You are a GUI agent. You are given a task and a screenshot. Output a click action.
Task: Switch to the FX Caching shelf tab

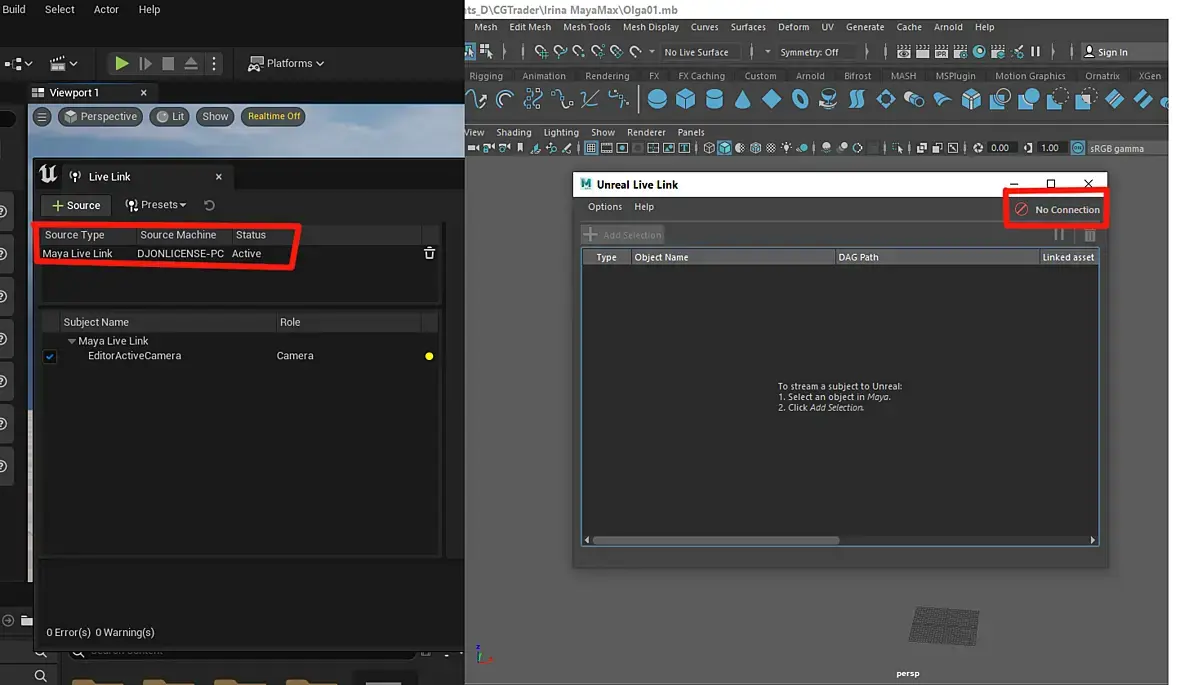click(701, 76)
